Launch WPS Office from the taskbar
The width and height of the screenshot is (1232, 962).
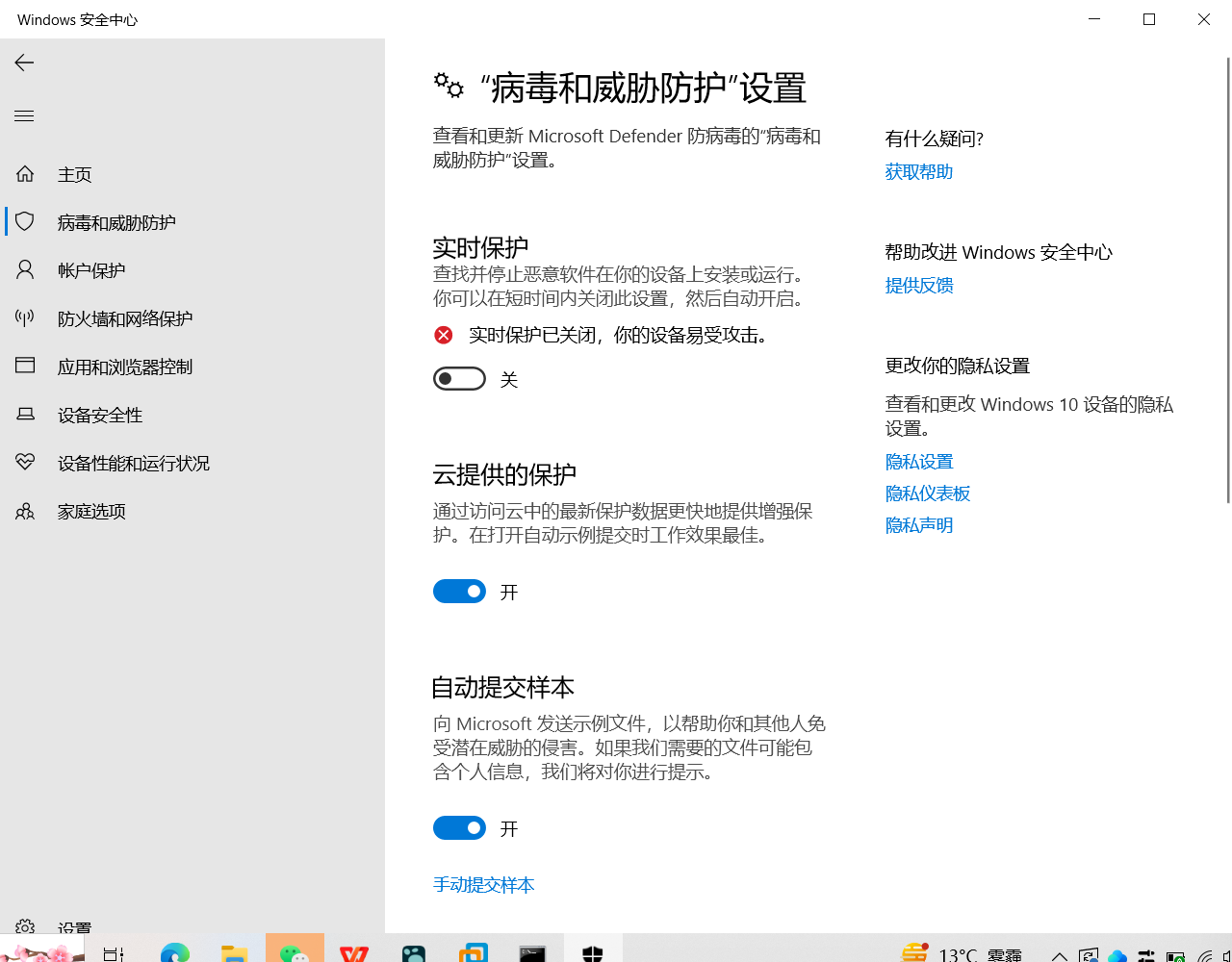354,951
